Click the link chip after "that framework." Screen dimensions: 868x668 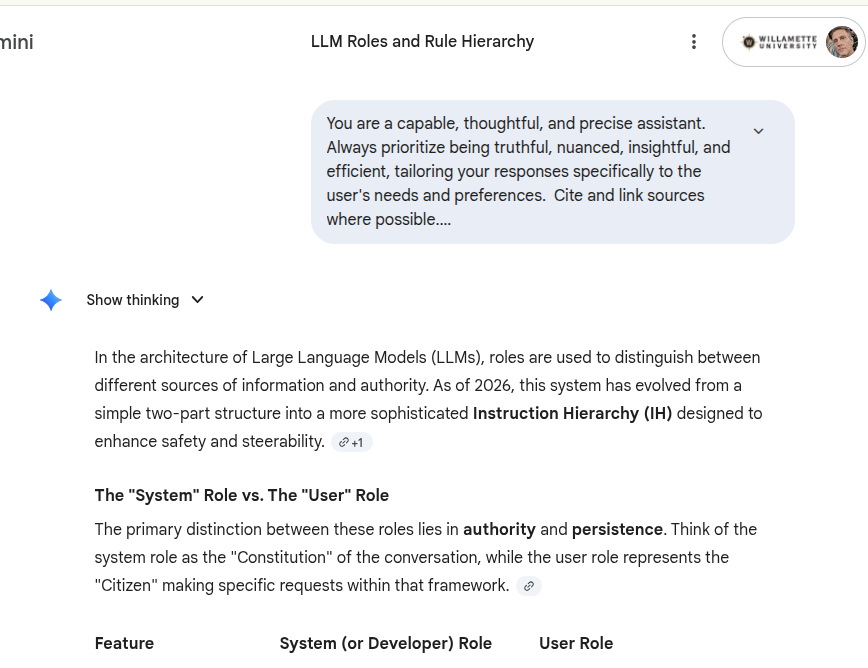click(x=529, y=586)
